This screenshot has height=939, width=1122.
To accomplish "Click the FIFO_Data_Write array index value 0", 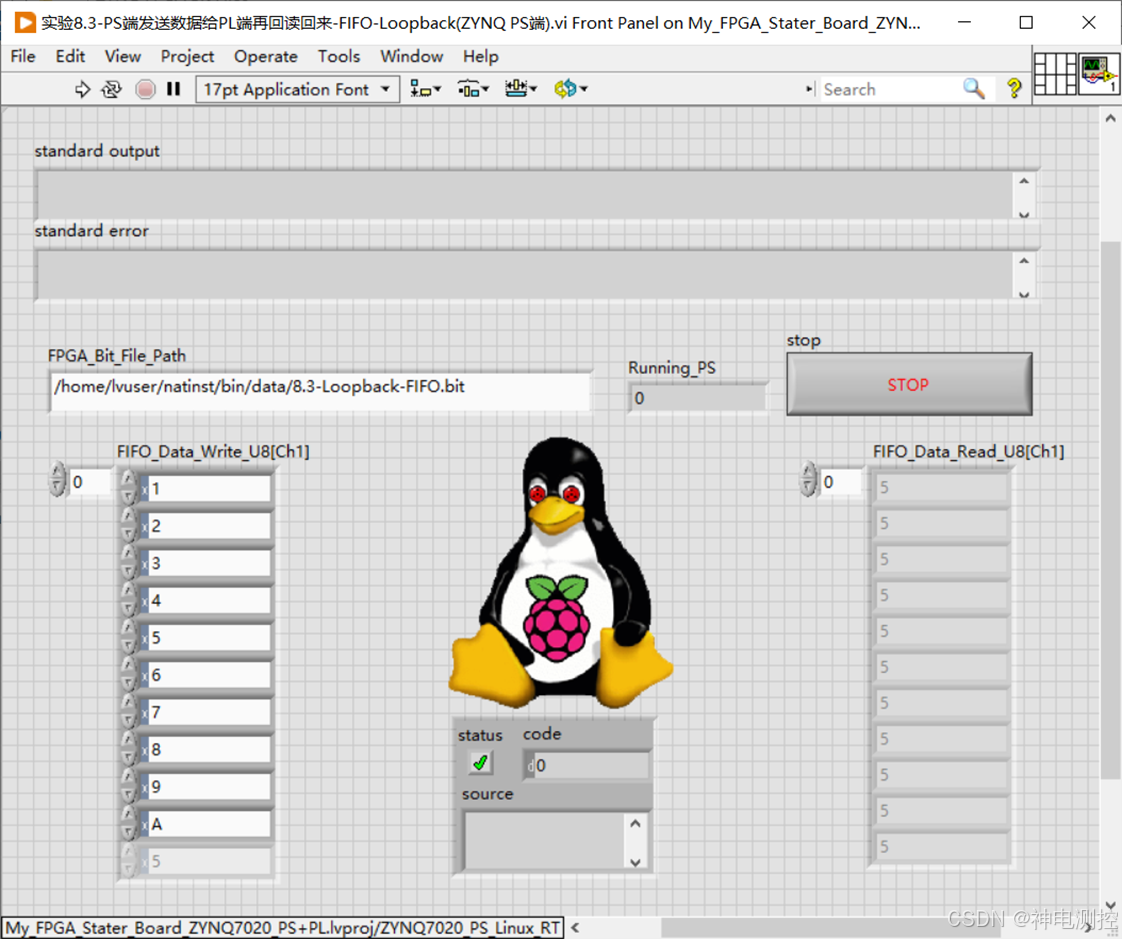I will pyautogui.click(x=89, y=482).
